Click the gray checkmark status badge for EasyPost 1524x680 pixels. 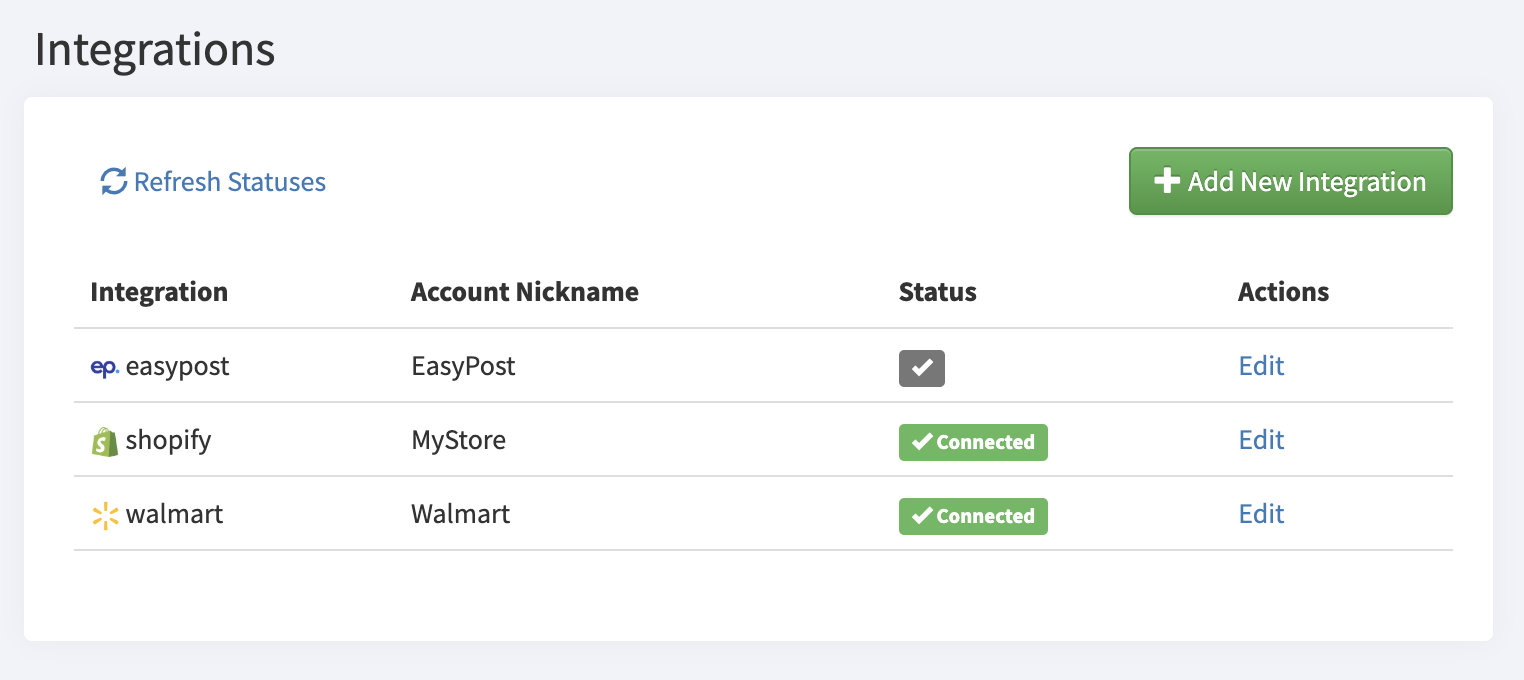point(921,367)
